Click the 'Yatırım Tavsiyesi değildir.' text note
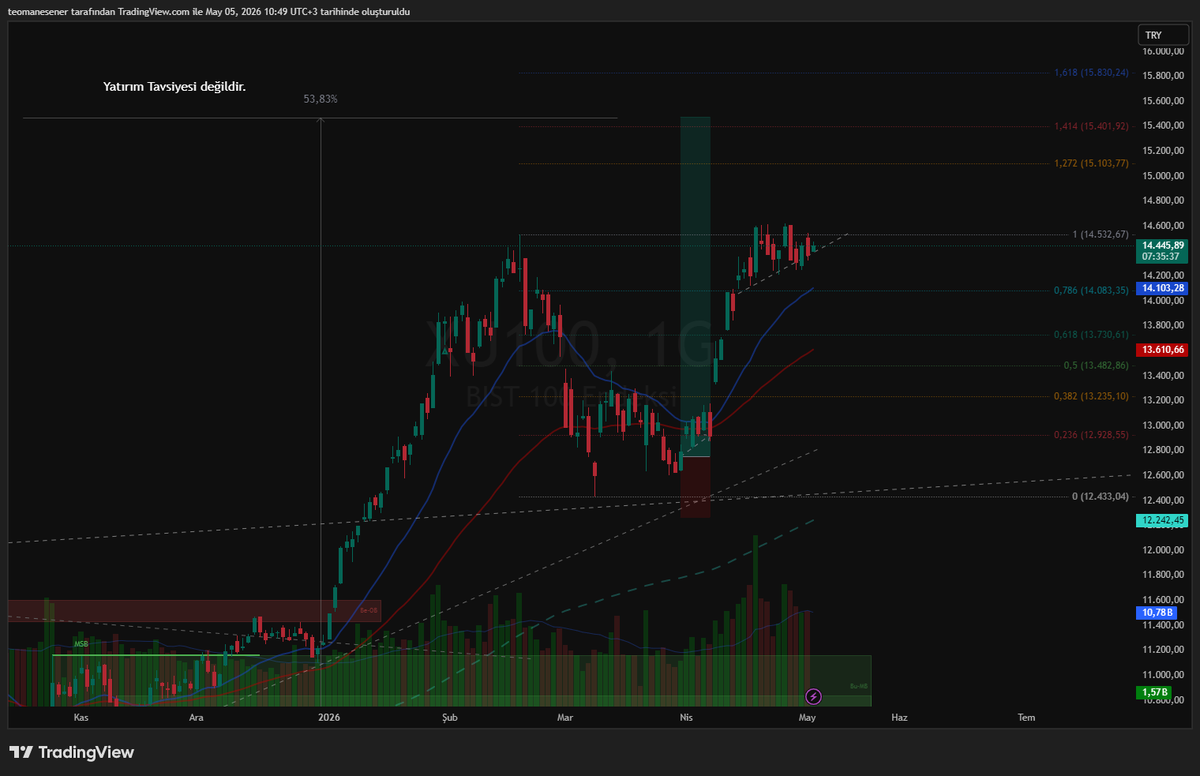Viewport: 1200px width, 776px height. 174,87
